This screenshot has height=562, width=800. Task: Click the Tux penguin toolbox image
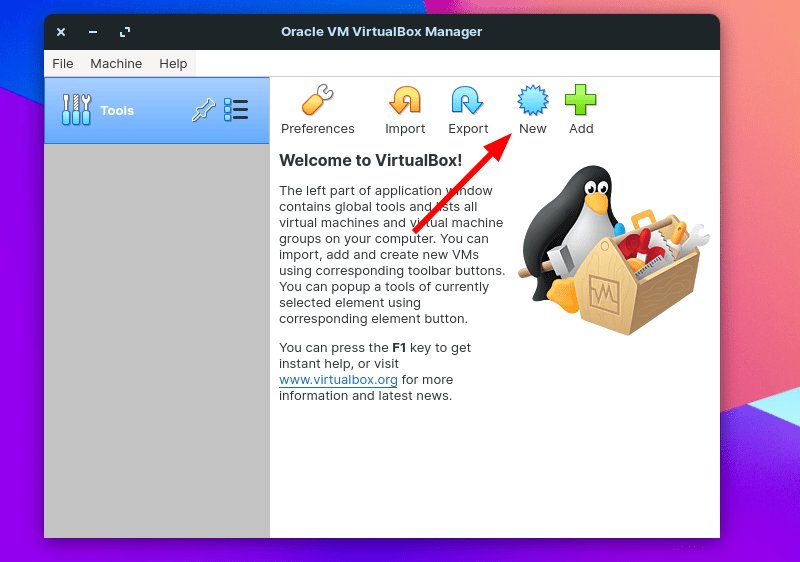pos(610,250)
